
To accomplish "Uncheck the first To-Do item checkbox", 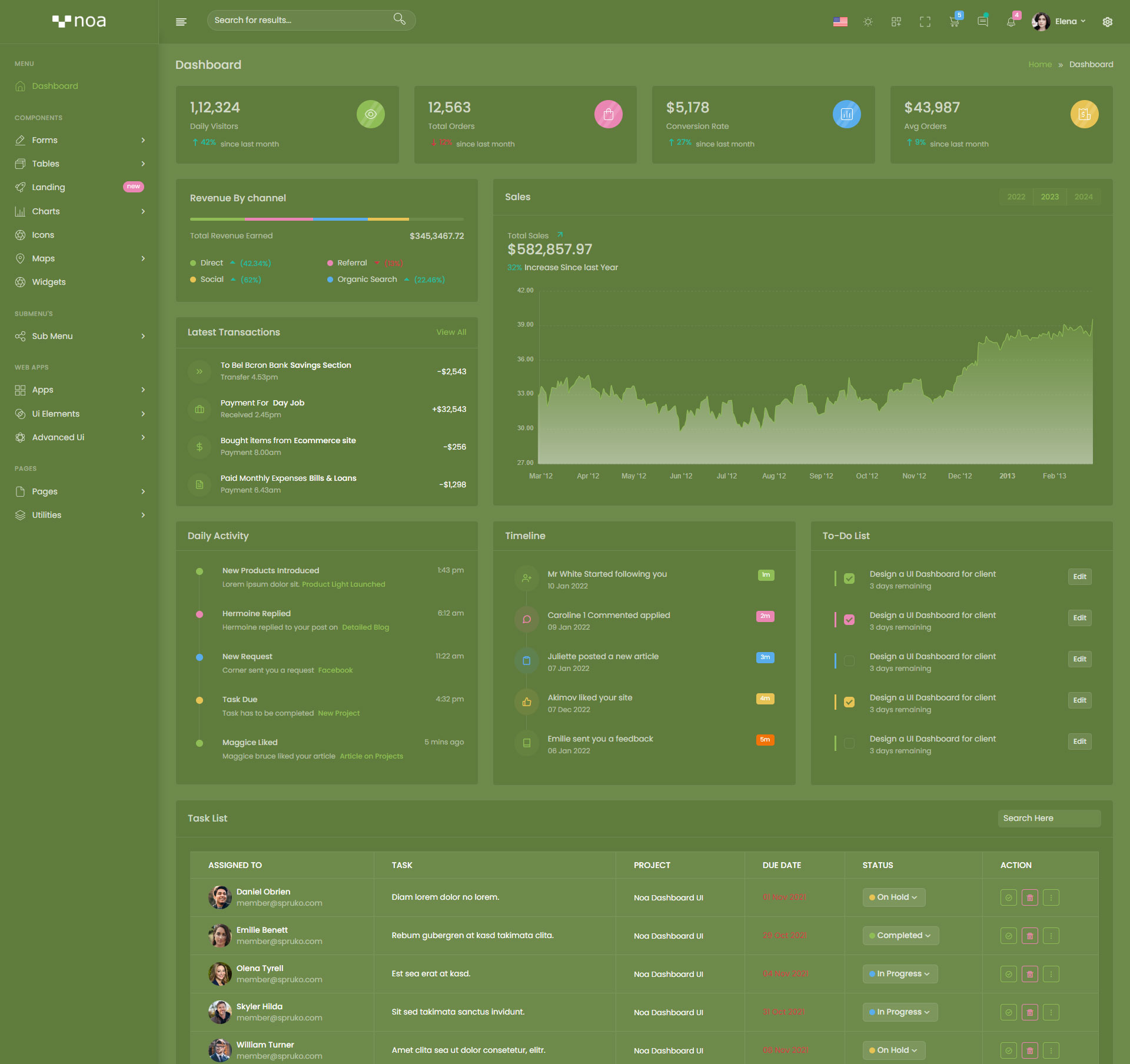I will 849,578.
